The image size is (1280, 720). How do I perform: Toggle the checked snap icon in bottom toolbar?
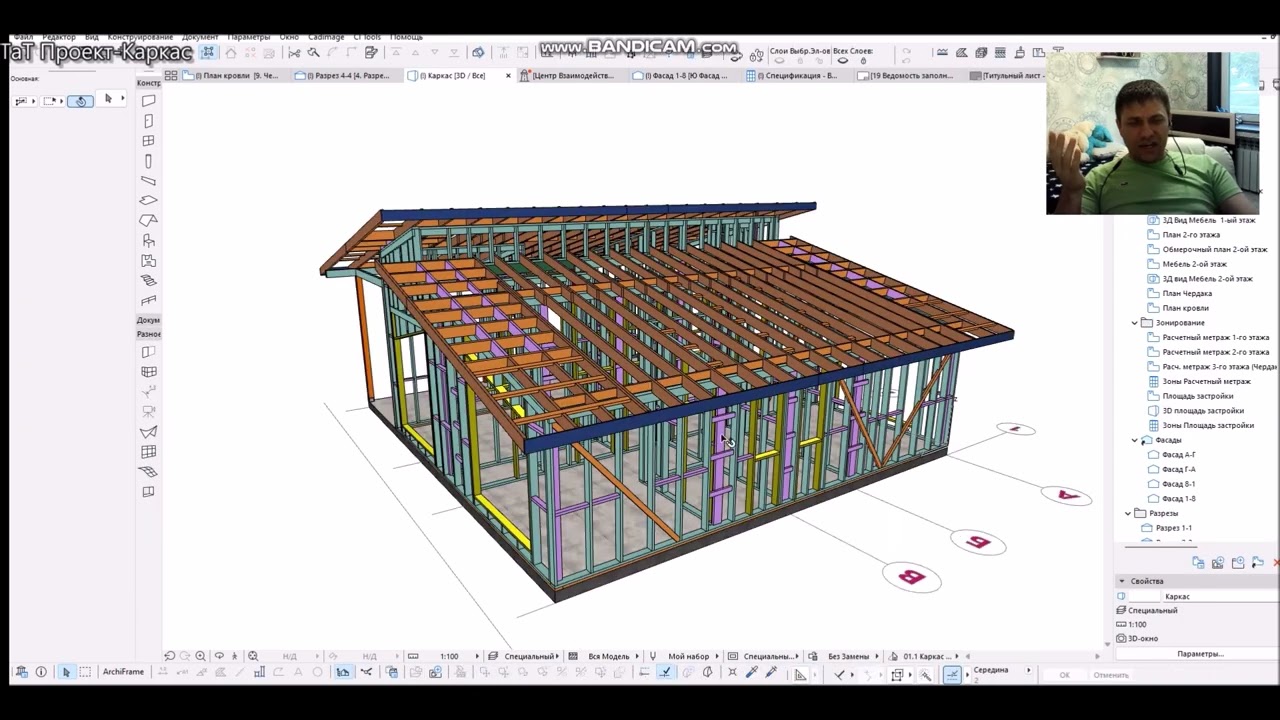pyautogui.click(x=665, y=673)
